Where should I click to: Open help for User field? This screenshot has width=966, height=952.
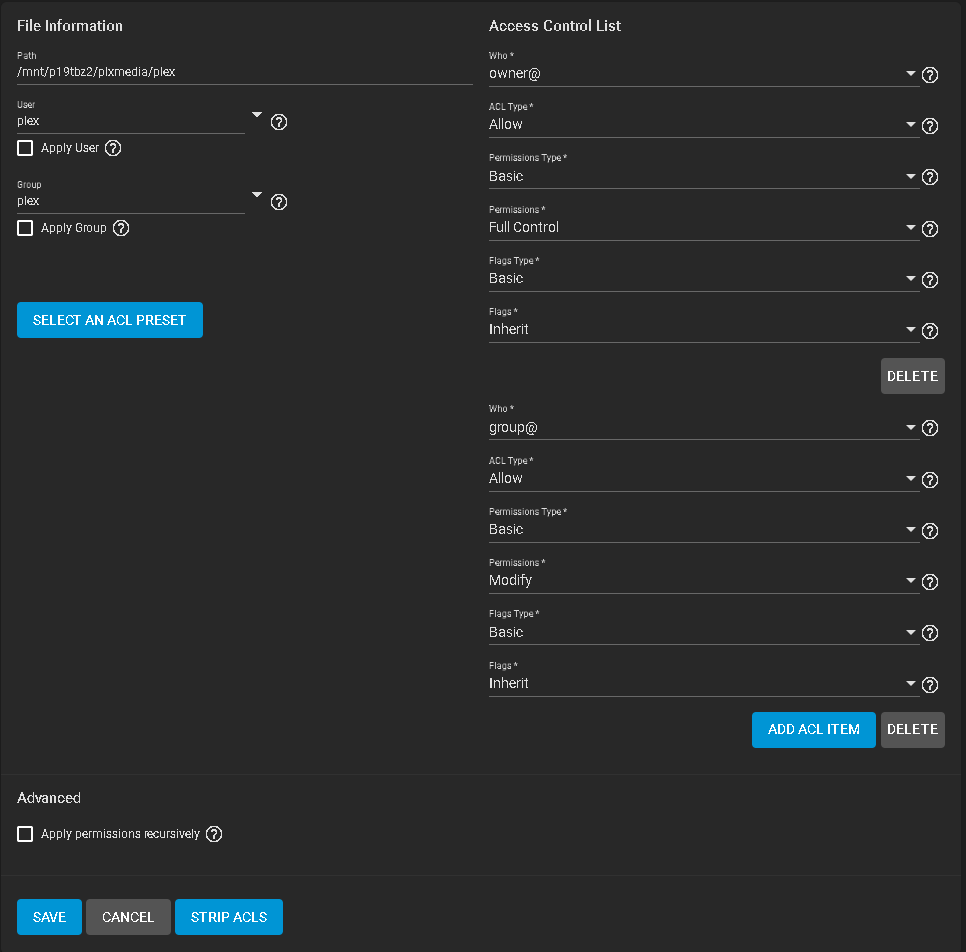pyautogui.click(x=279, y=122)
